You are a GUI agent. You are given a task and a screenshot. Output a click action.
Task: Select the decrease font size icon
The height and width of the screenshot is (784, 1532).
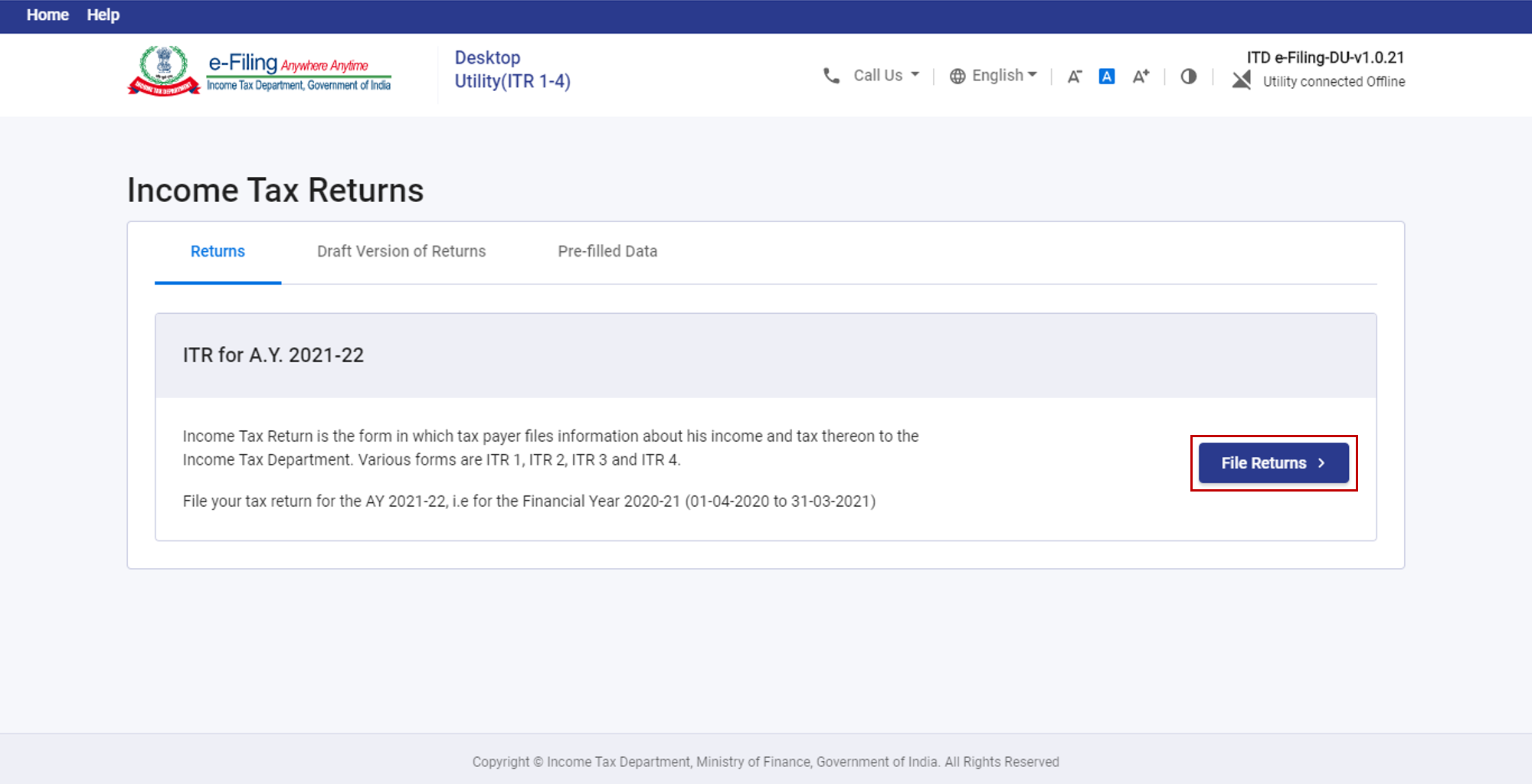[1074, 76]
